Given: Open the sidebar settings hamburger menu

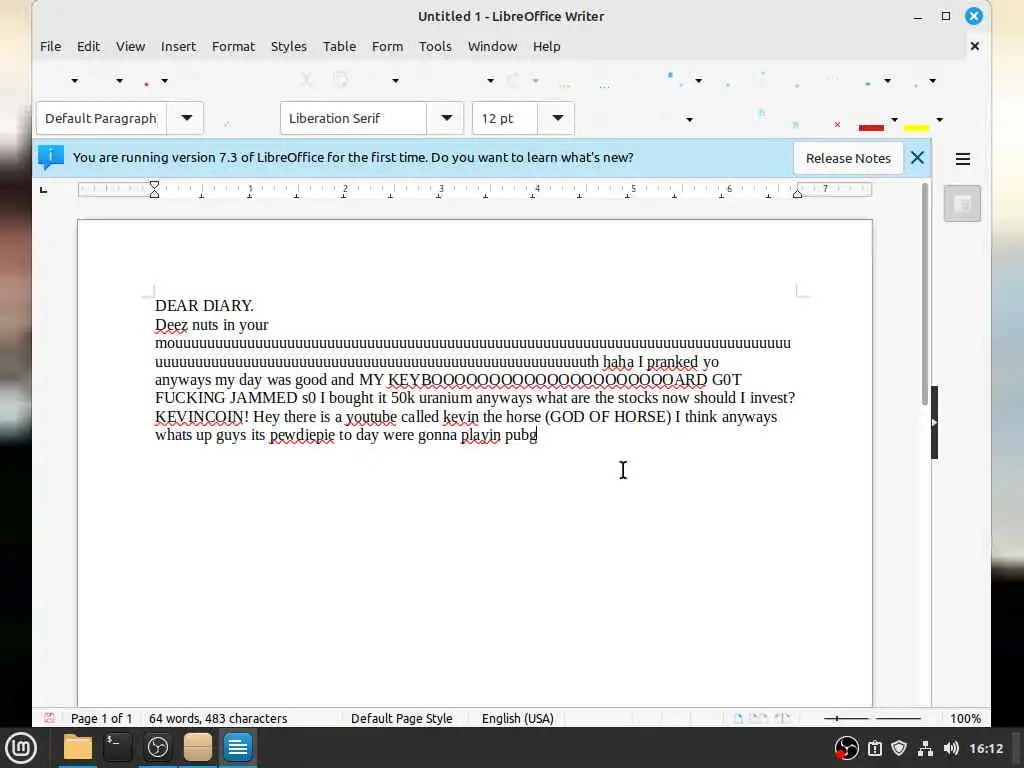Looking at the screenshot, I should click(962, 159).
